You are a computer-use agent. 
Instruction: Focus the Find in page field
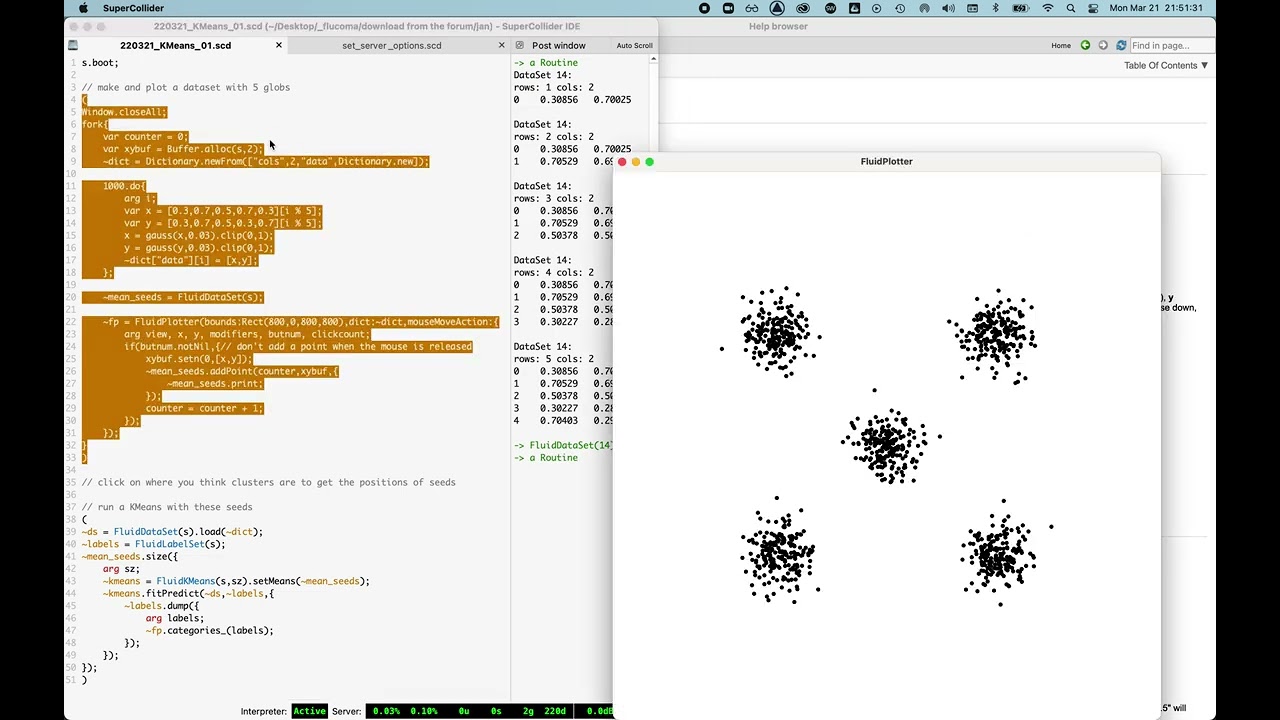(1172, 45)
